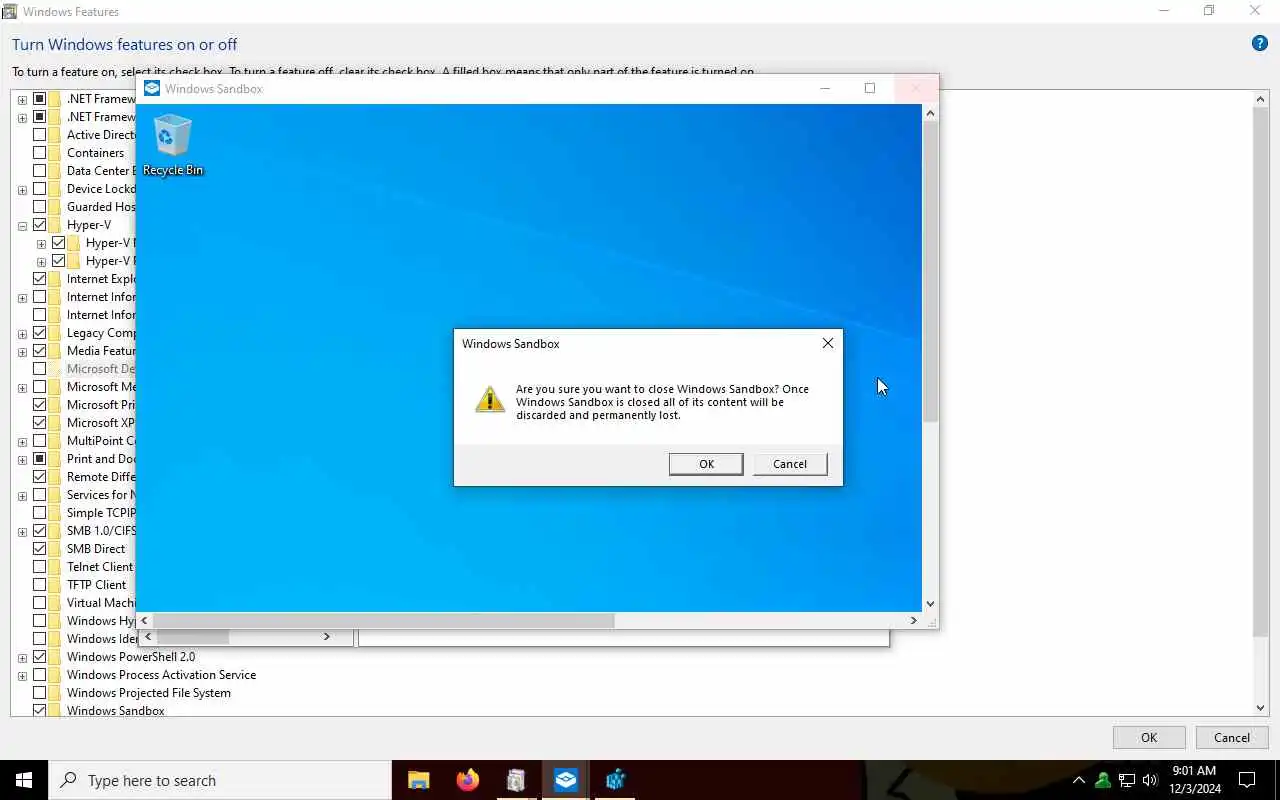Select the Windows Sandbox feature row
1280x800 pixels.
tap(115, 711)
